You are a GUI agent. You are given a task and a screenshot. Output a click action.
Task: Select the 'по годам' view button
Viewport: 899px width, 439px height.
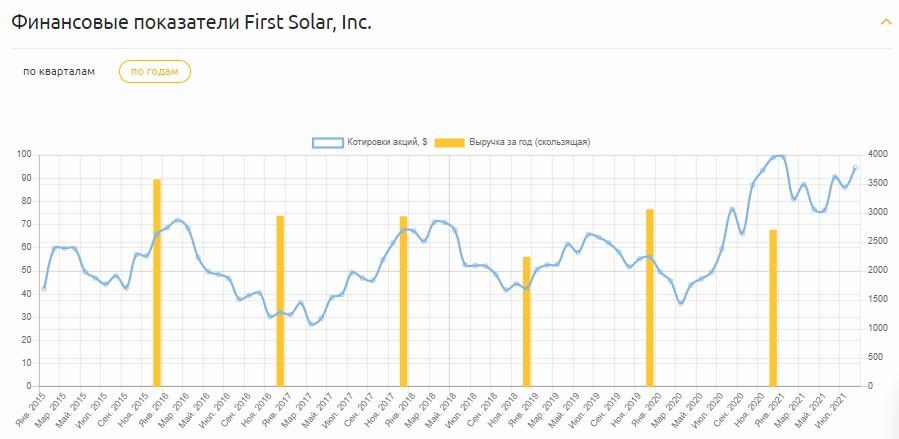click(154, 72)
